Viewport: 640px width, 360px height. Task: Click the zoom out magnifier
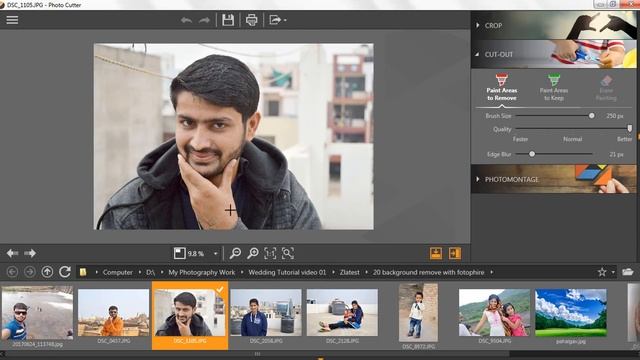[x=235, y=253]
